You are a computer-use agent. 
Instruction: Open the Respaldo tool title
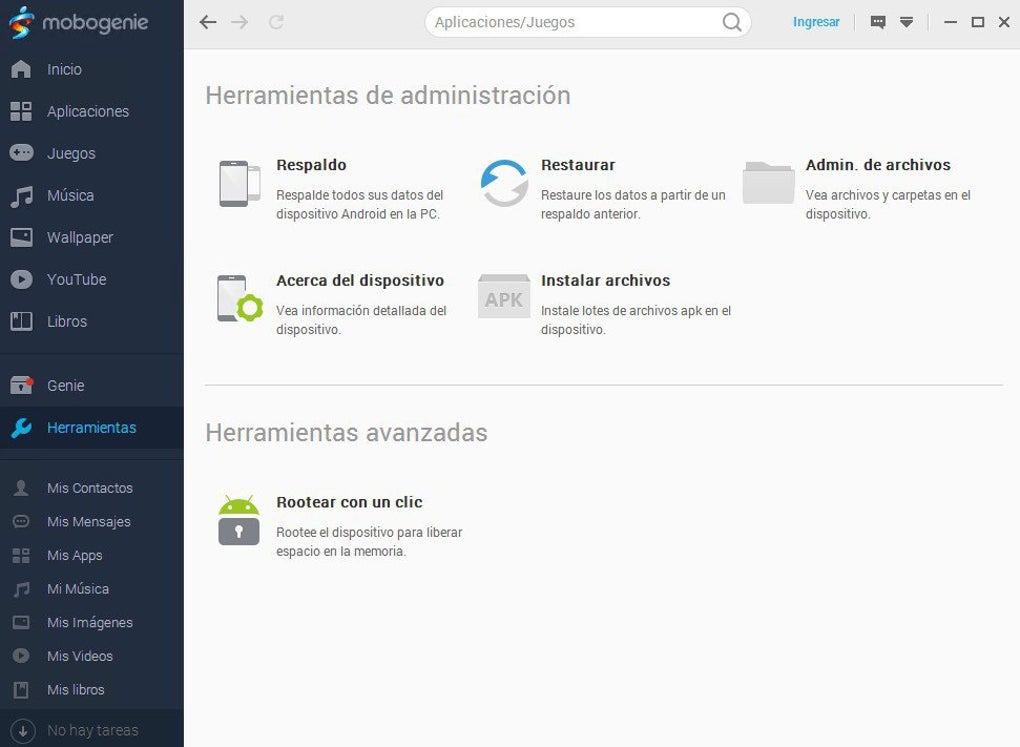click(311, 165)
